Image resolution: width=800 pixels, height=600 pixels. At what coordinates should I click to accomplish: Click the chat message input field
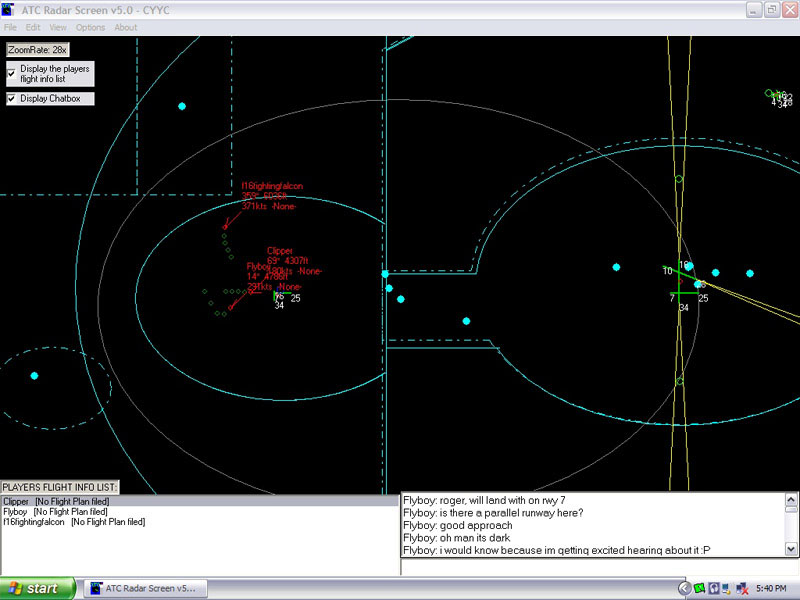[598, 567]
